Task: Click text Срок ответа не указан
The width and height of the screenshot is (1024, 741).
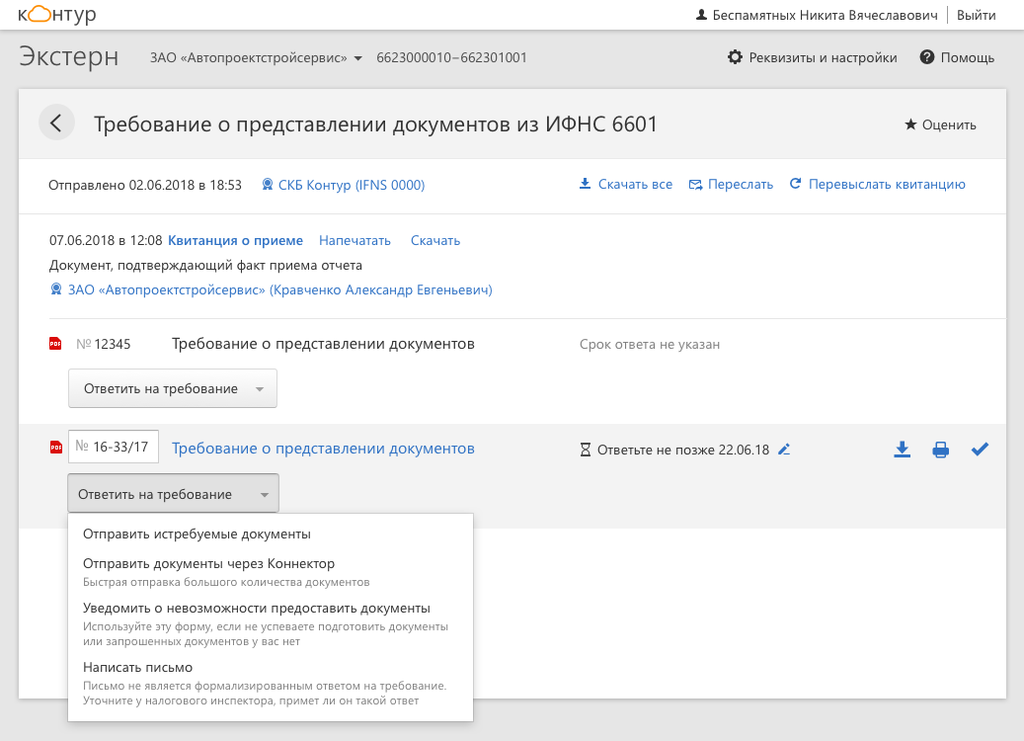Action: coord(649,345)
